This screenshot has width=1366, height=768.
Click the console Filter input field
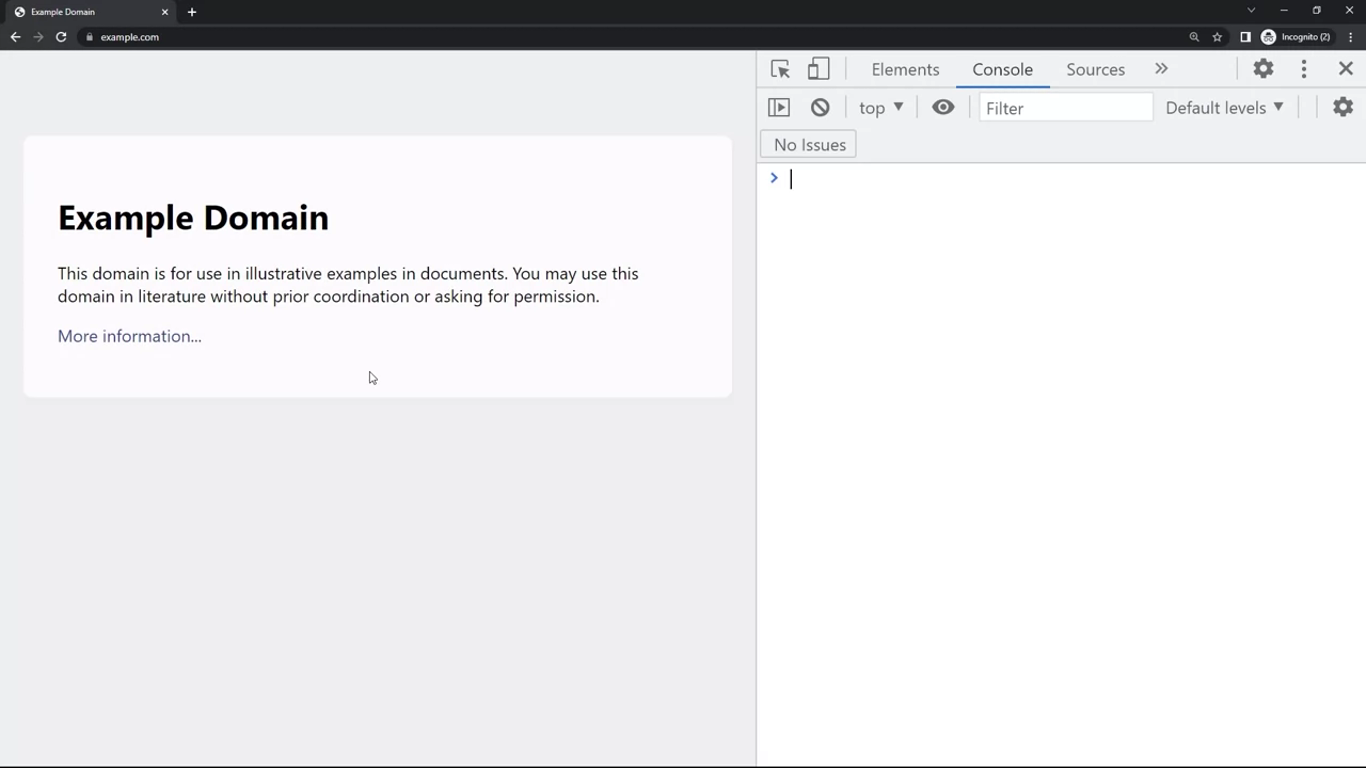(x=1065, y=108)
